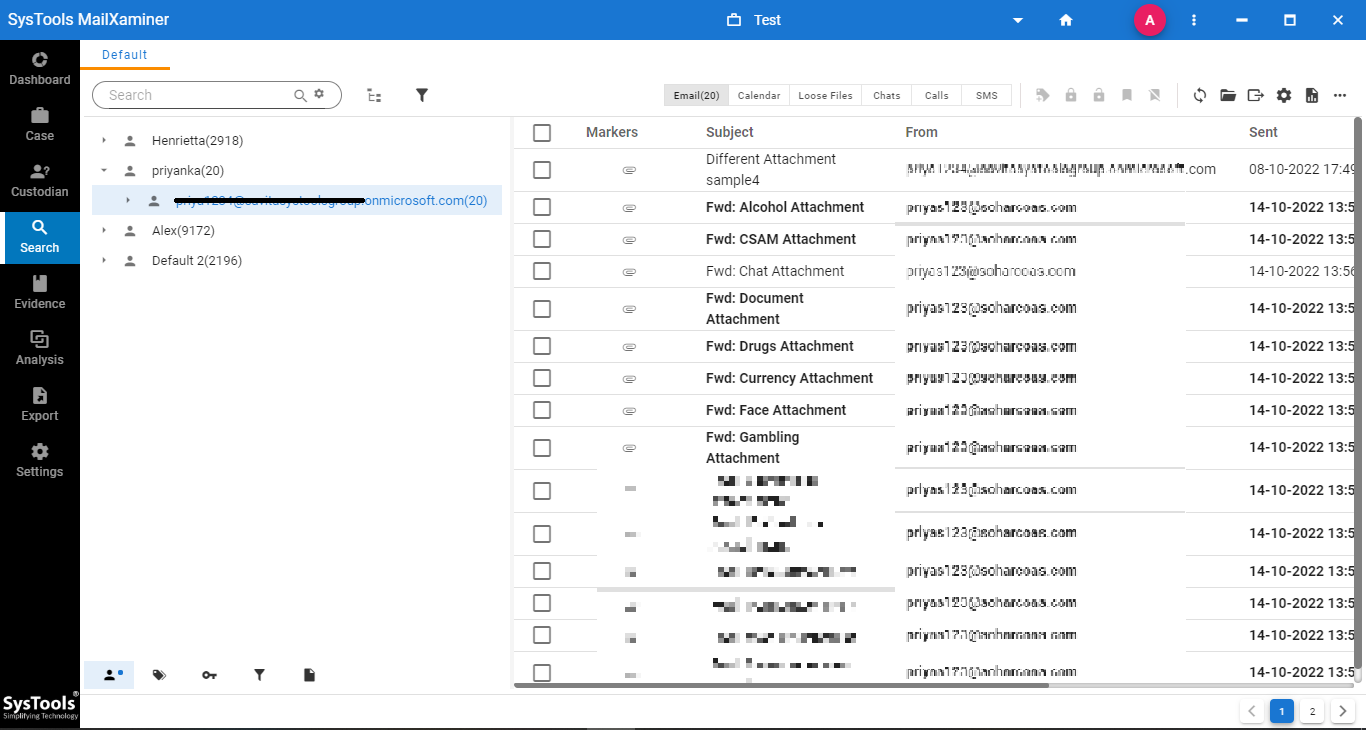Switch to the Loose Files tab
Viewport: 1366px width, 730px height.
point(826,95)
